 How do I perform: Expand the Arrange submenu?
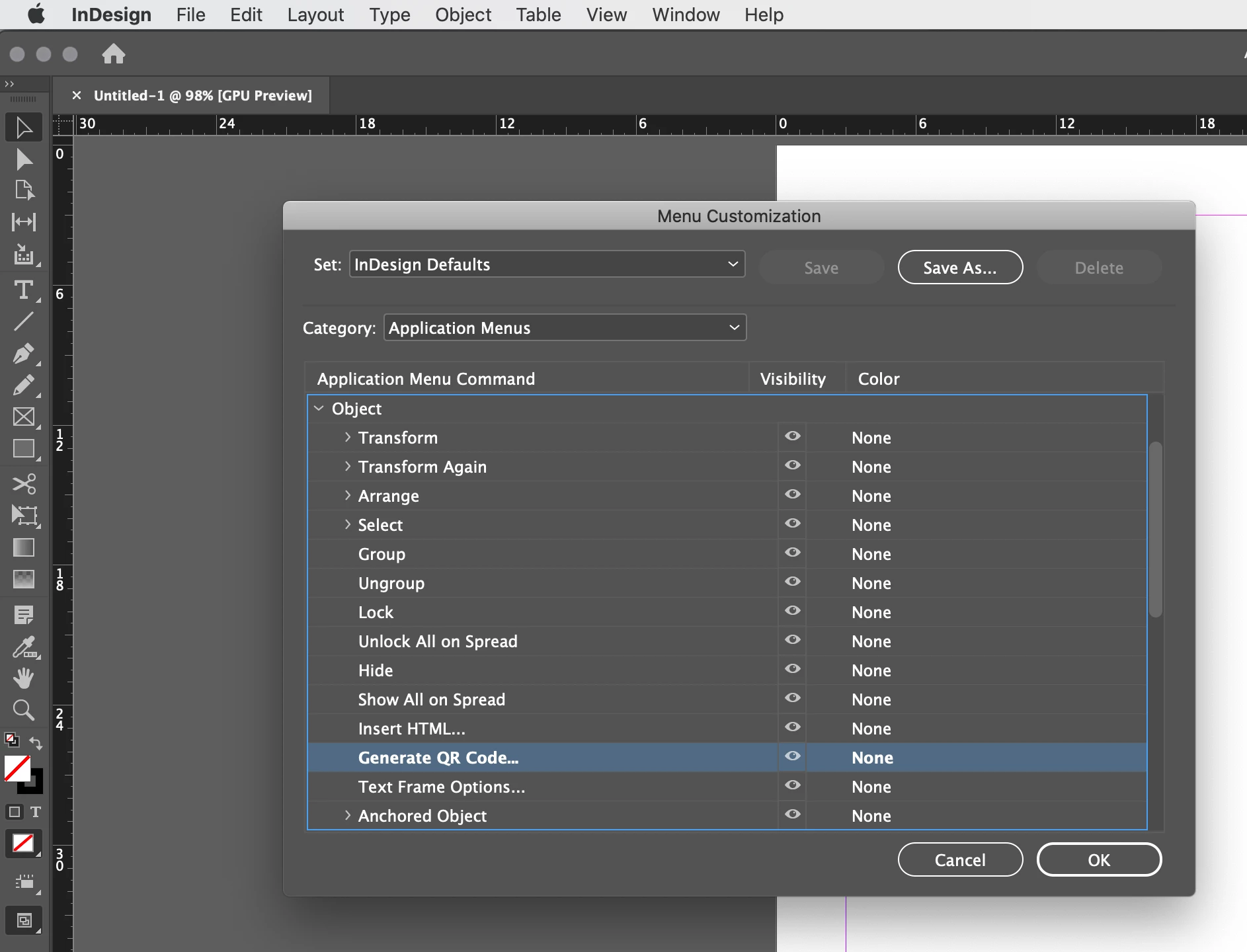pyautogui.click(x=347, y=496)
